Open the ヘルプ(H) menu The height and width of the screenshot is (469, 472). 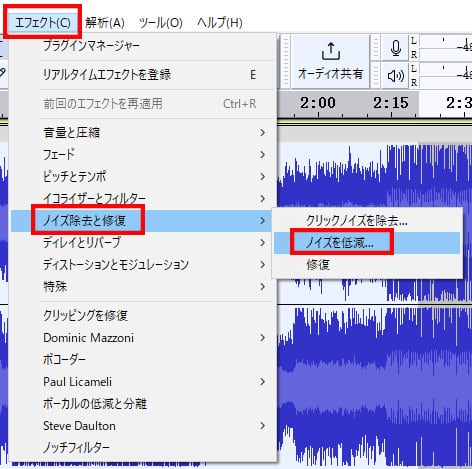click(220, 23)
